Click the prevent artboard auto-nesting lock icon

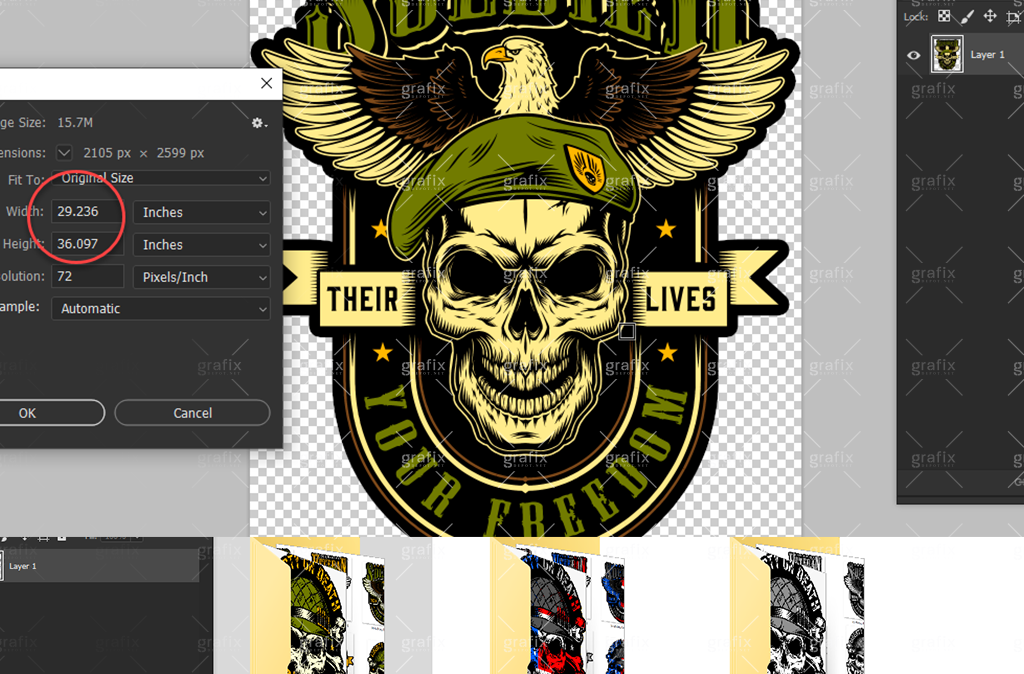(1011, 16)
